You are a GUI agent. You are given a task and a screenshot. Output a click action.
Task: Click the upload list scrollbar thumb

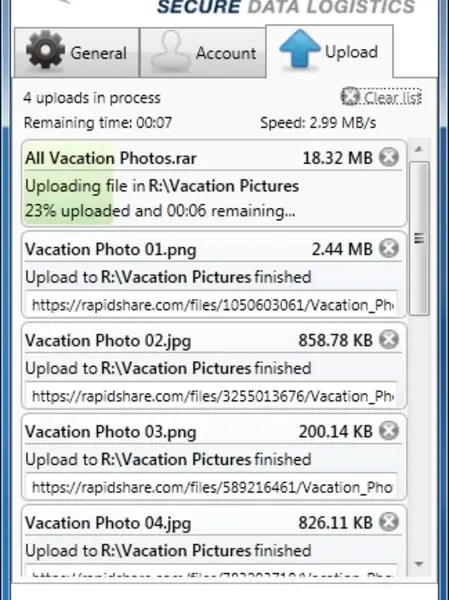point(419,239)
